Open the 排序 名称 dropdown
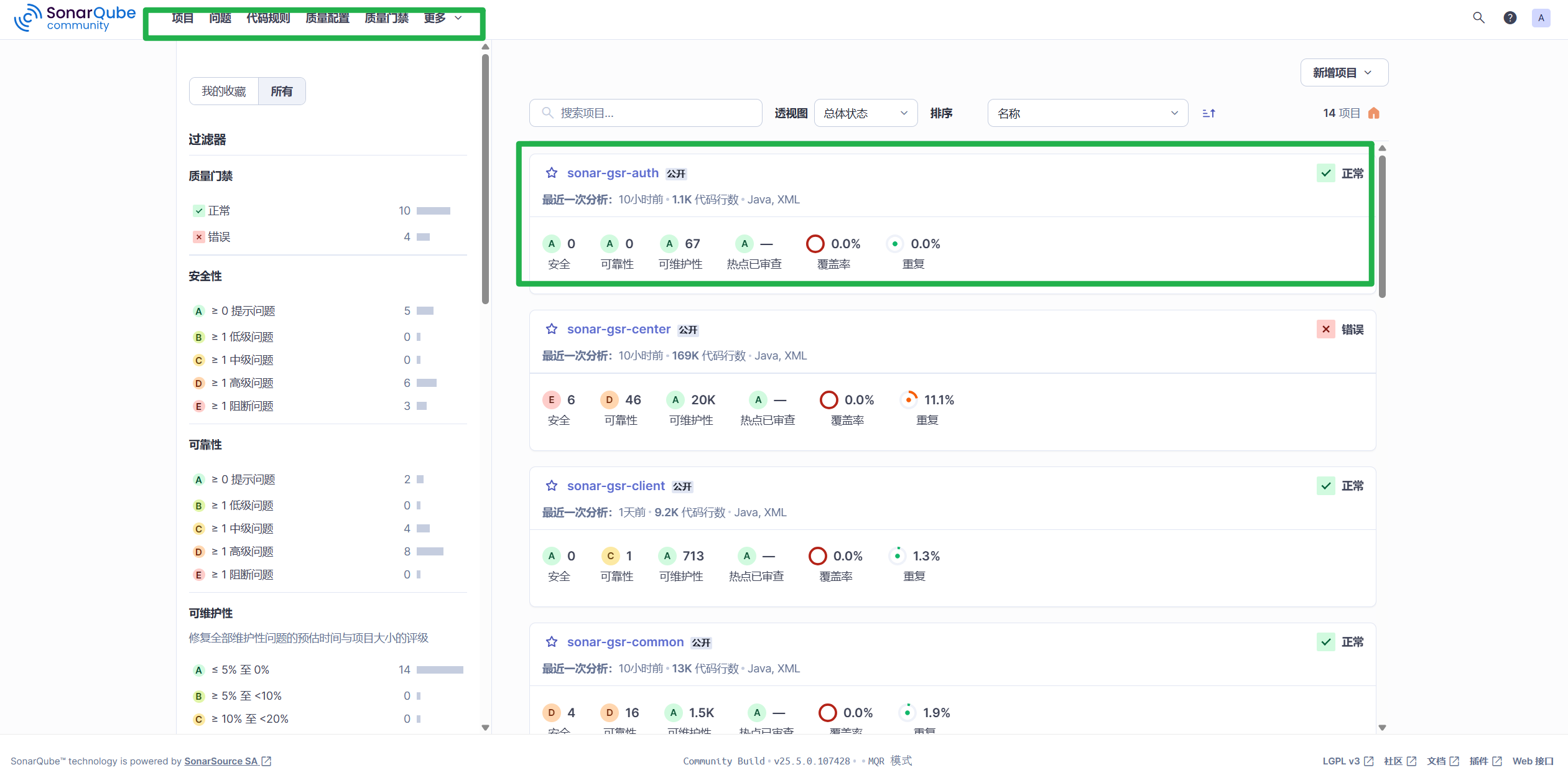 click(x=1087, y=113)
